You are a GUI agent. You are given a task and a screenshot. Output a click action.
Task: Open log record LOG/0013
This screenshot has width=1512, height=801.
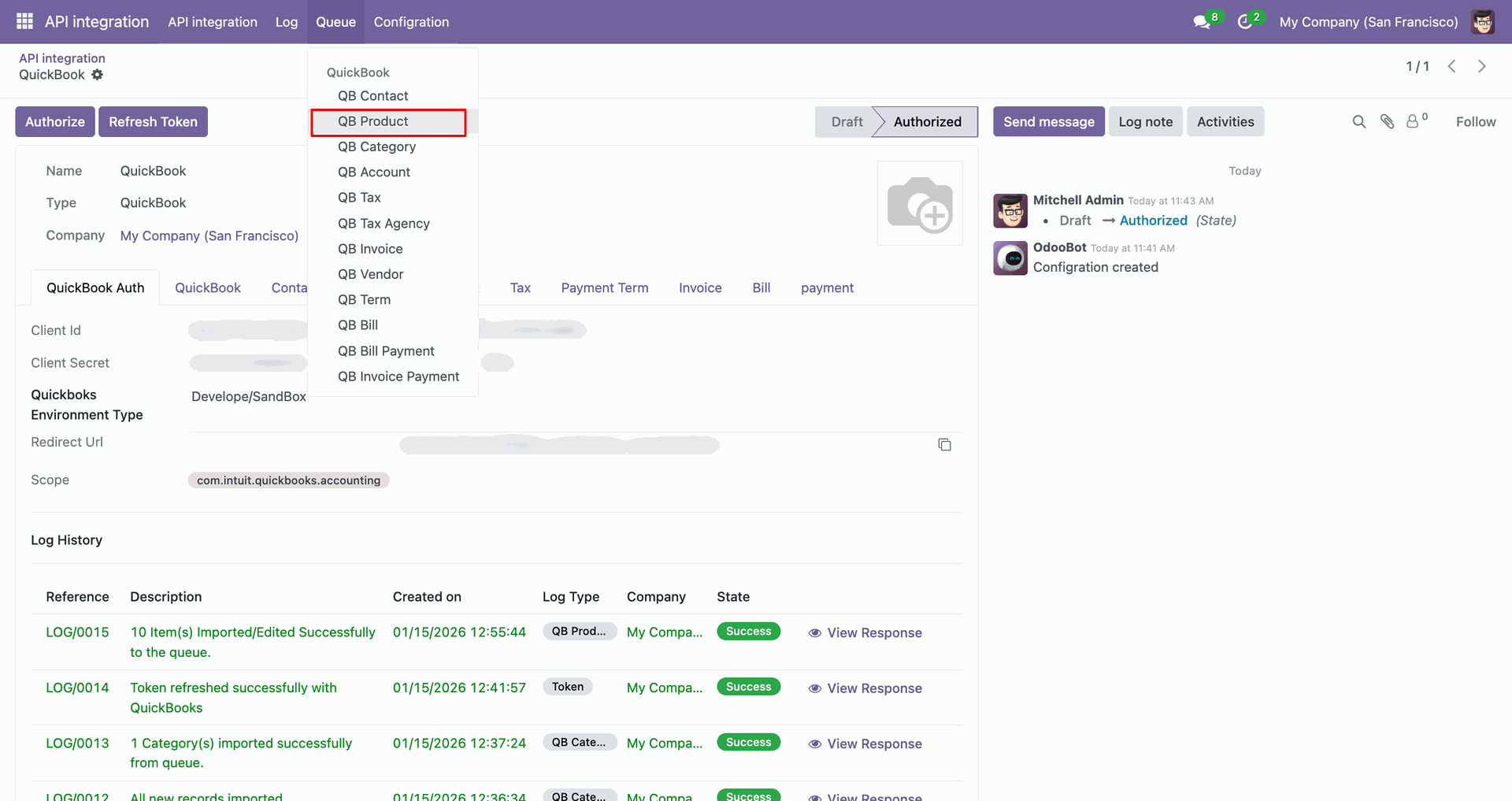(77, 744)
